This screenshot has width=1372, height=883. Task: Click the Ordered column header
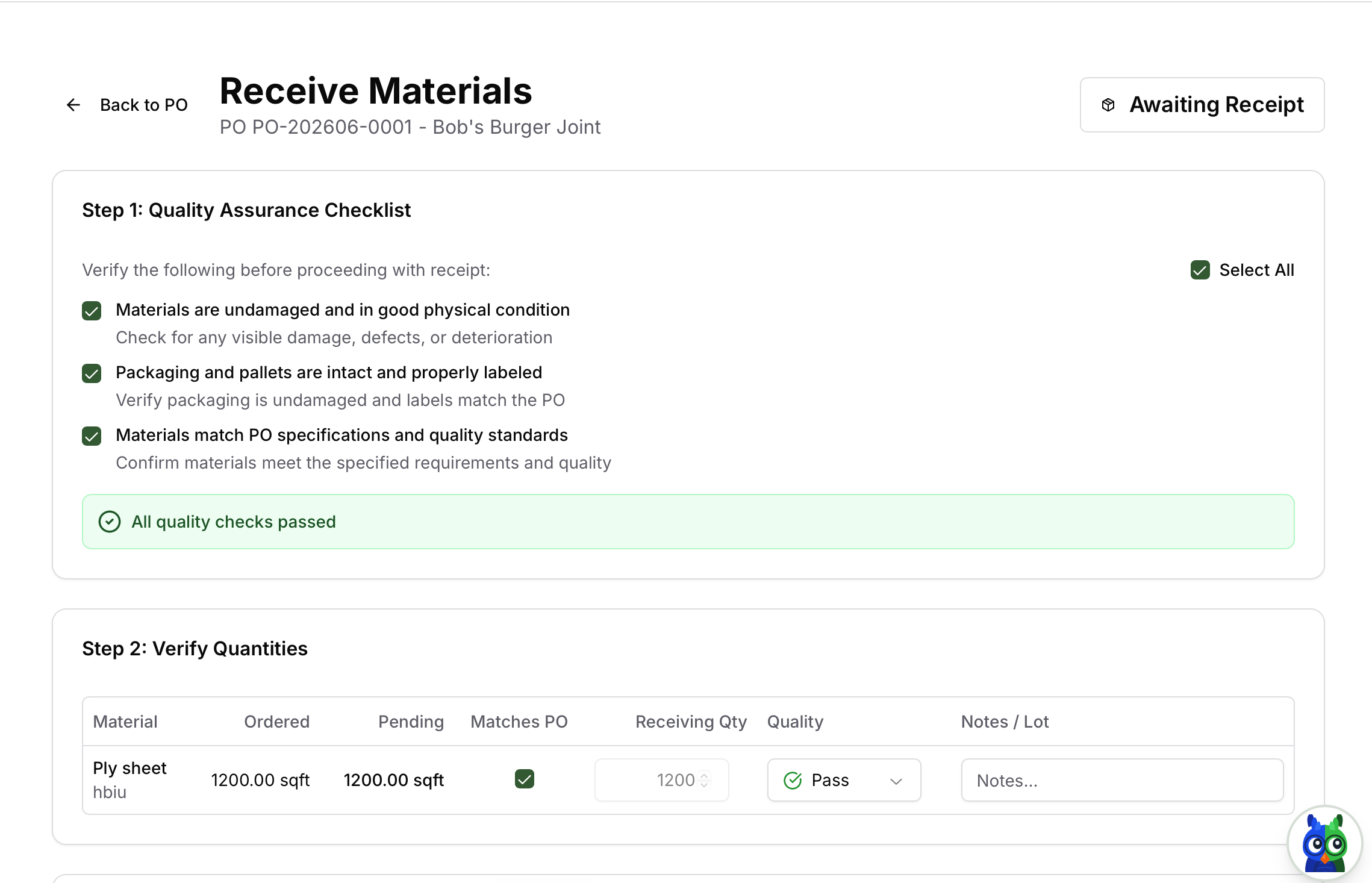(x=276, y=722)
